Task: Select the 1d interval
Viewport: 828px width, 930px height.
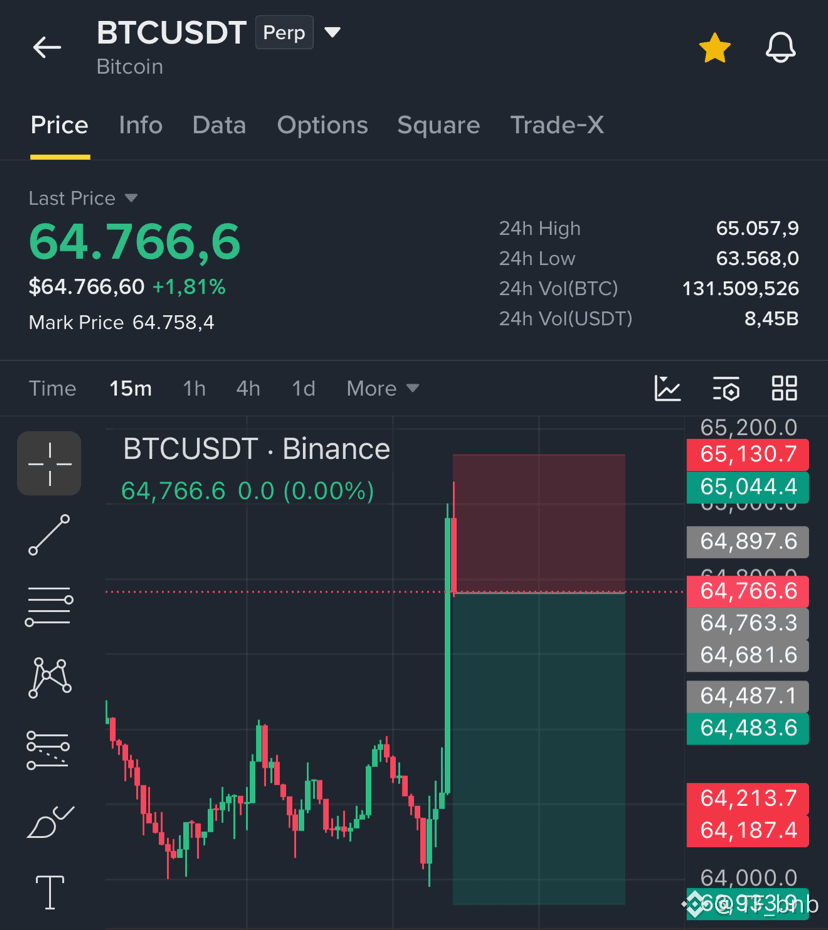Action: [x=303, y=388]
